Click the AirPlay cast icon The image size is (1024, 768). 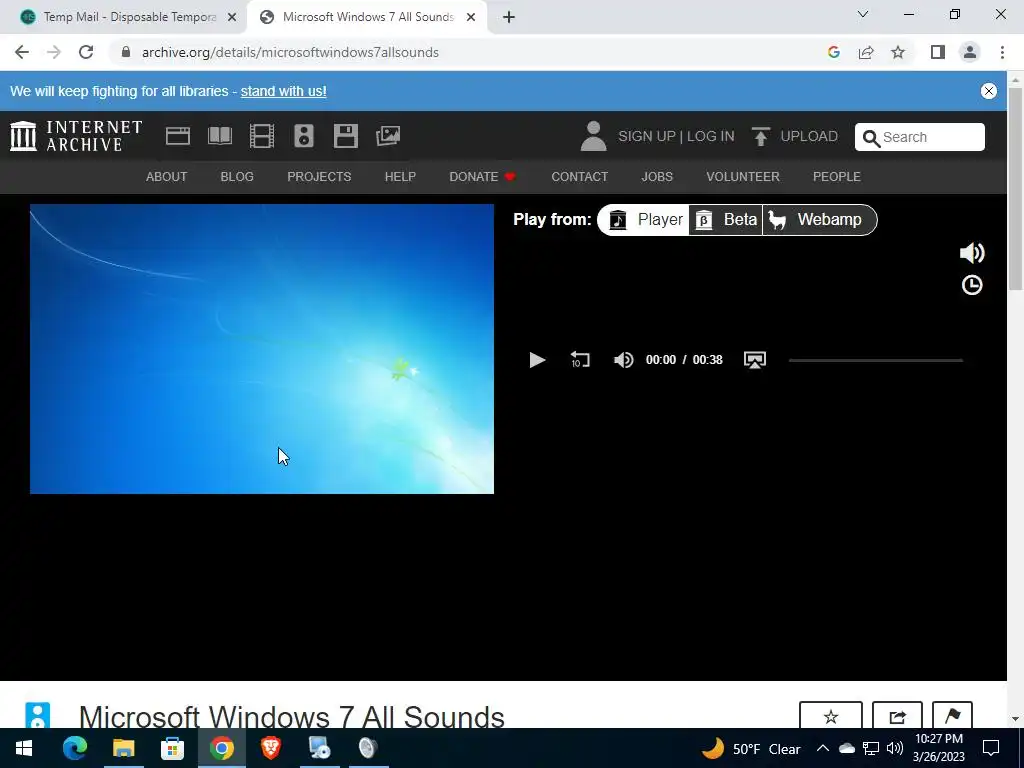click(x=755, y=360)
